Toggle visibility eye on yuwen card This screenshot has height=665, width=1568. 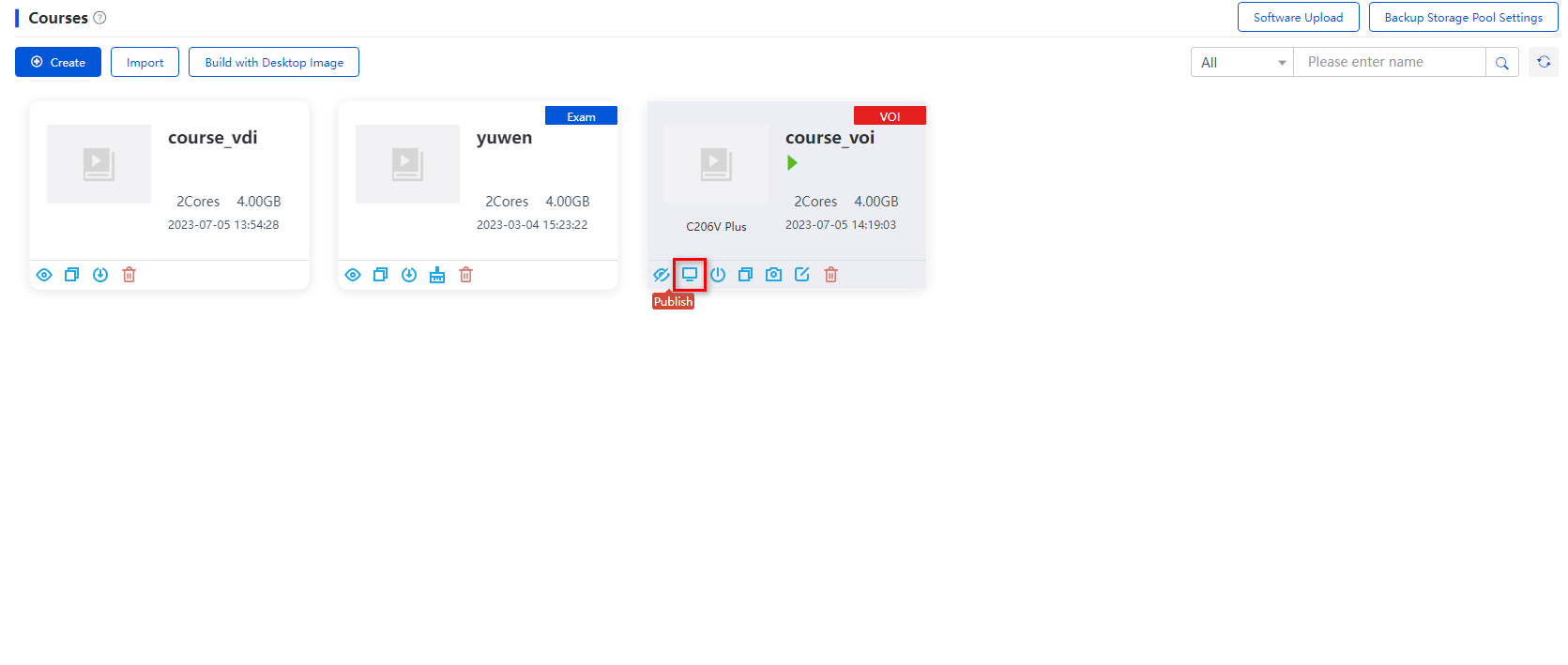click(x=353, y=275)
